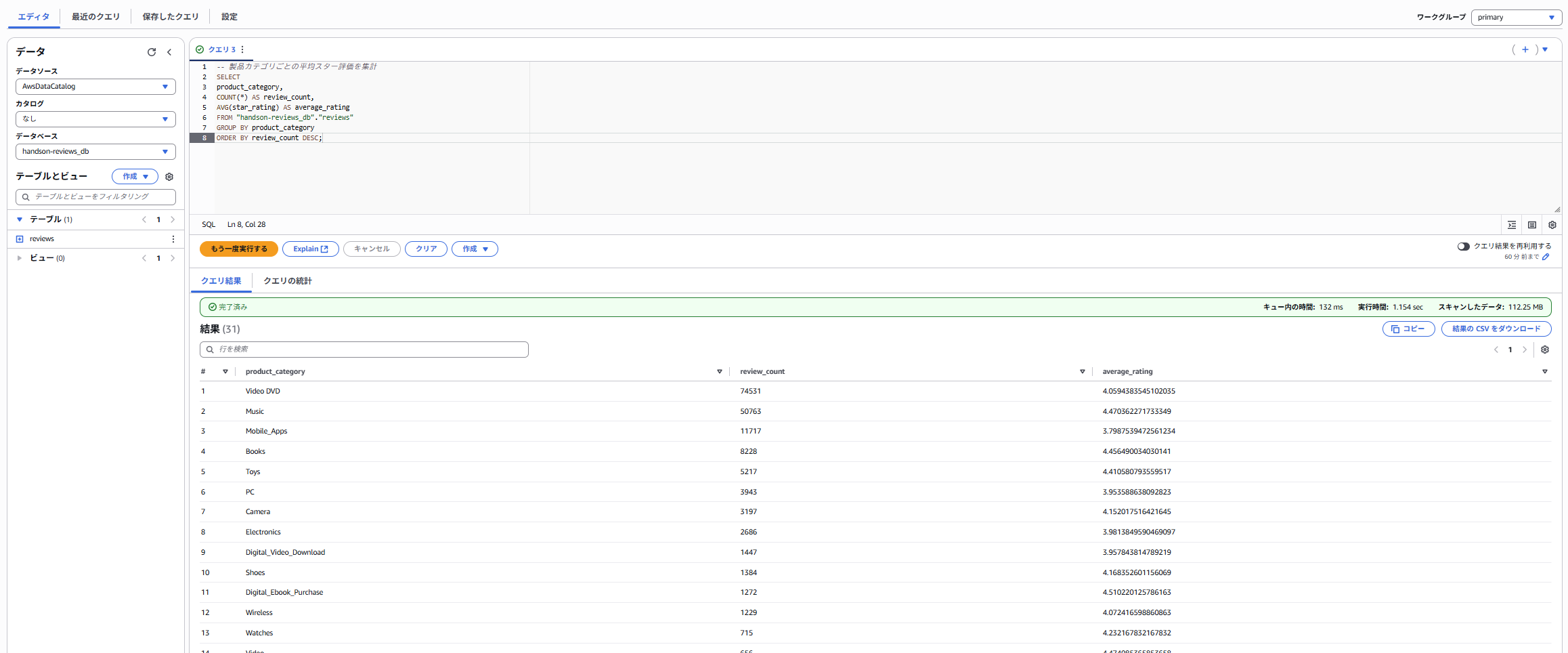
Task: Open results table settings gear
Action: (1545, 350)
